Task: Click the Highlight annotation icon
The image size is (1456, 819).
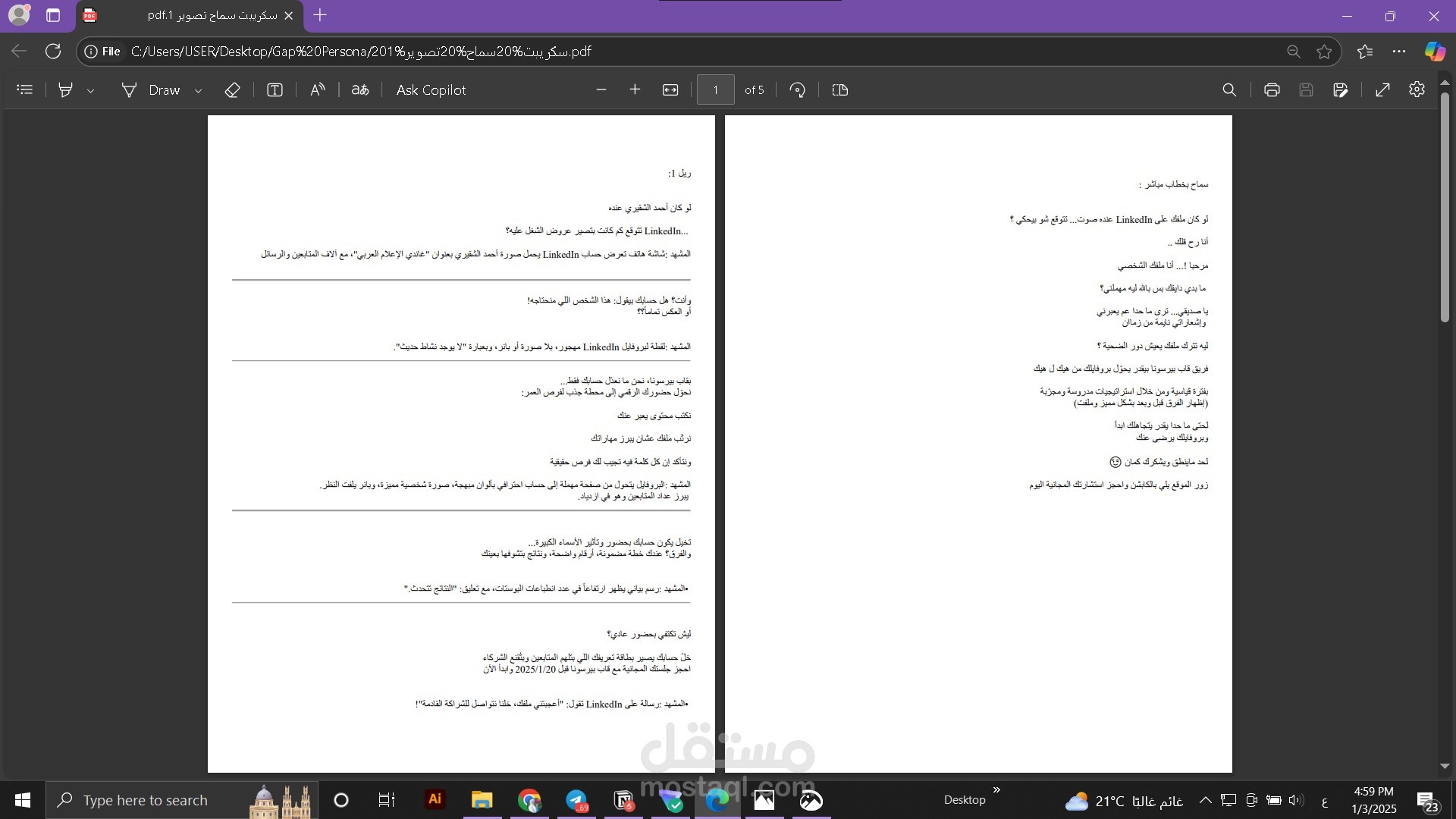Action: pyautogui.click(x=65, y=89)
